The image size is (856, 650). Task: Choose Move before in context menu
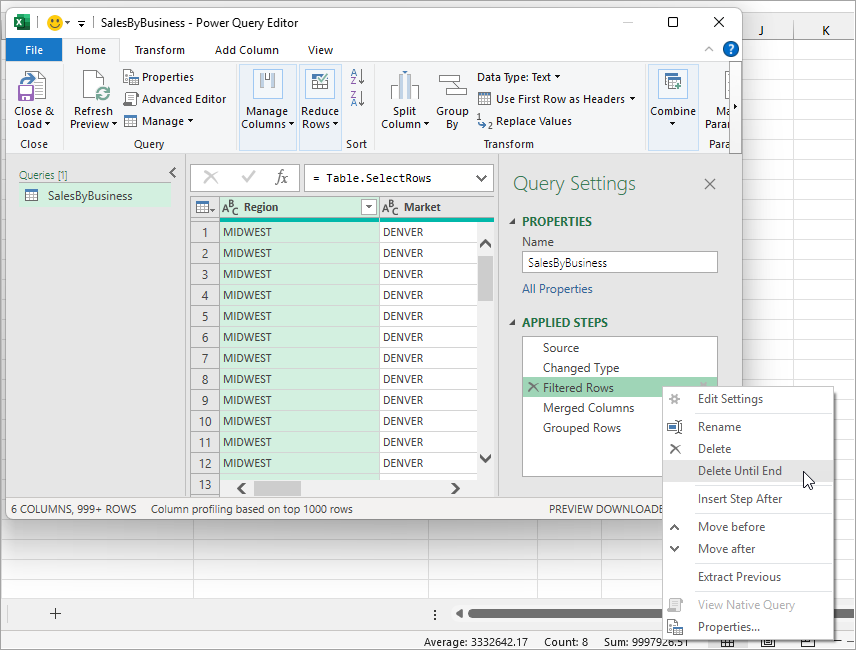(748, 527)
